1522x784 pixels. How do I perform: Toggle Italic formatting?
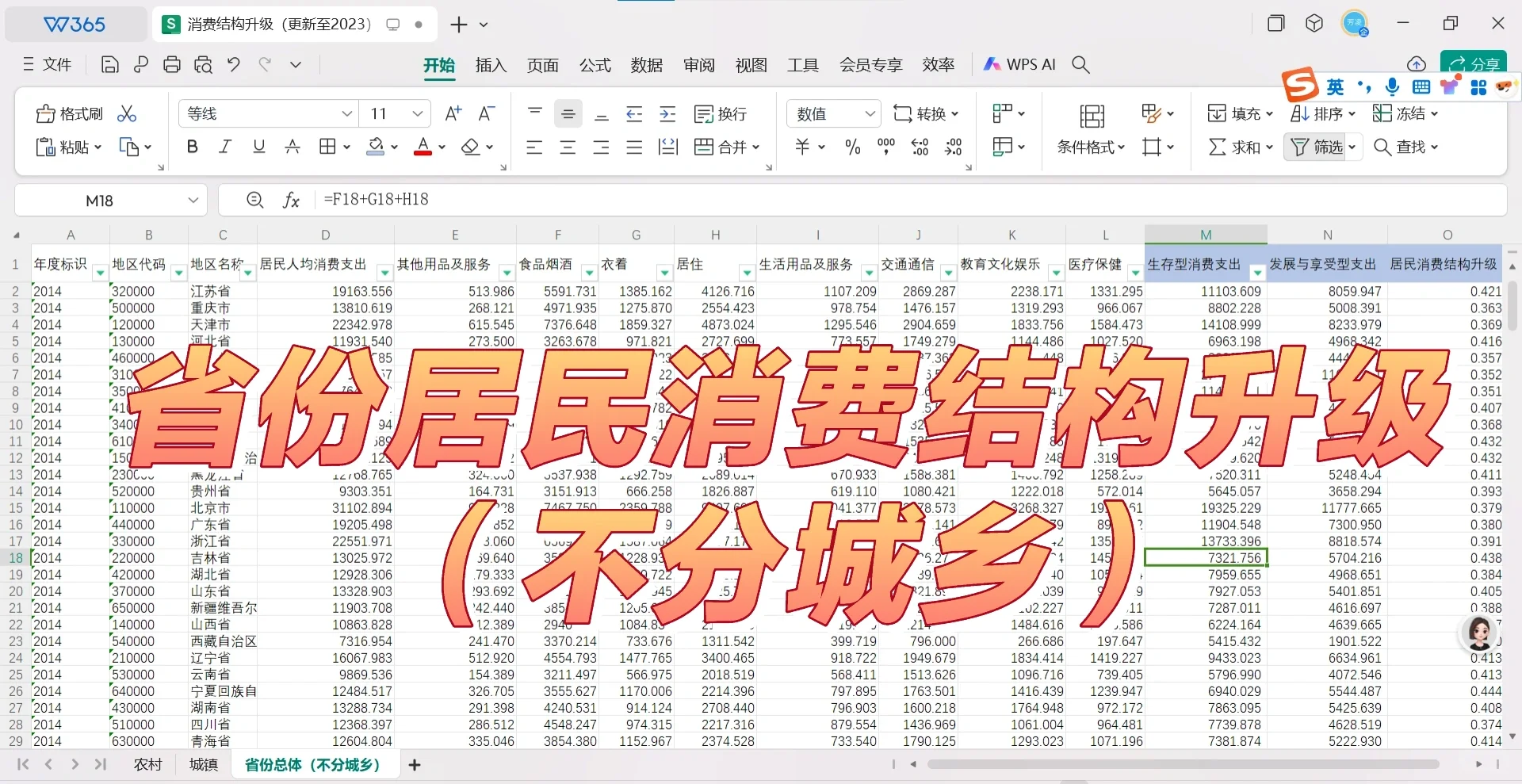[x=225, y=147]
